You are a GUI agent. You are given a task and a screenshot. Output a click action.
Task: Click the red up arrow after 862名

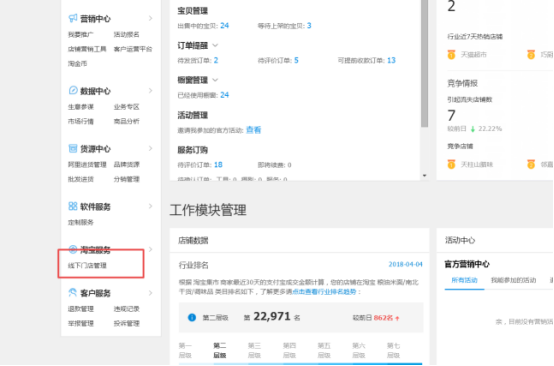[397, 318]
